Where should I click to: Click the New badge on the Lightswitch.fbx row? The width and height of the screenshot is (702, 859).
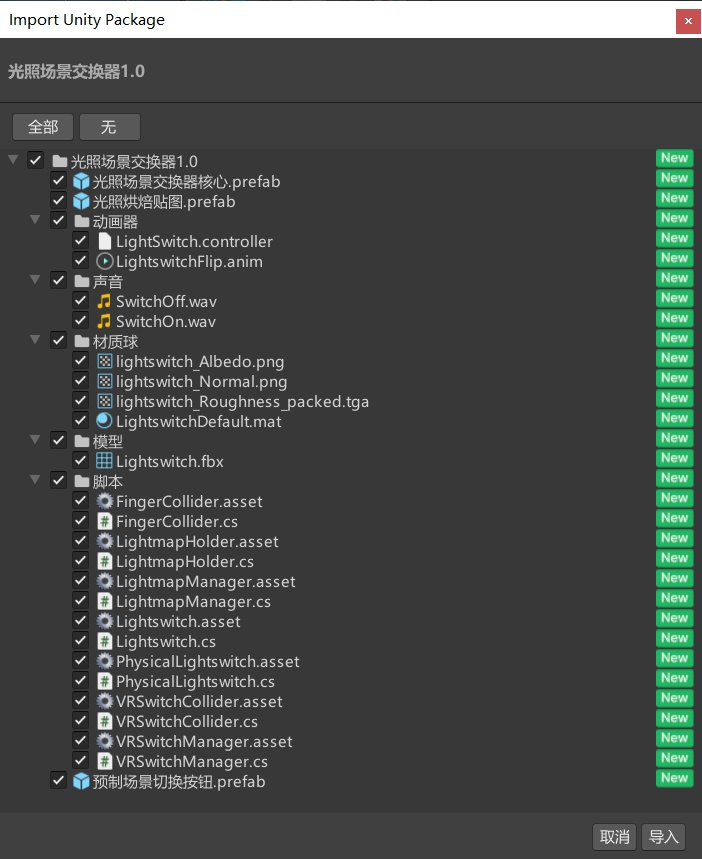[x=675, y=458]
